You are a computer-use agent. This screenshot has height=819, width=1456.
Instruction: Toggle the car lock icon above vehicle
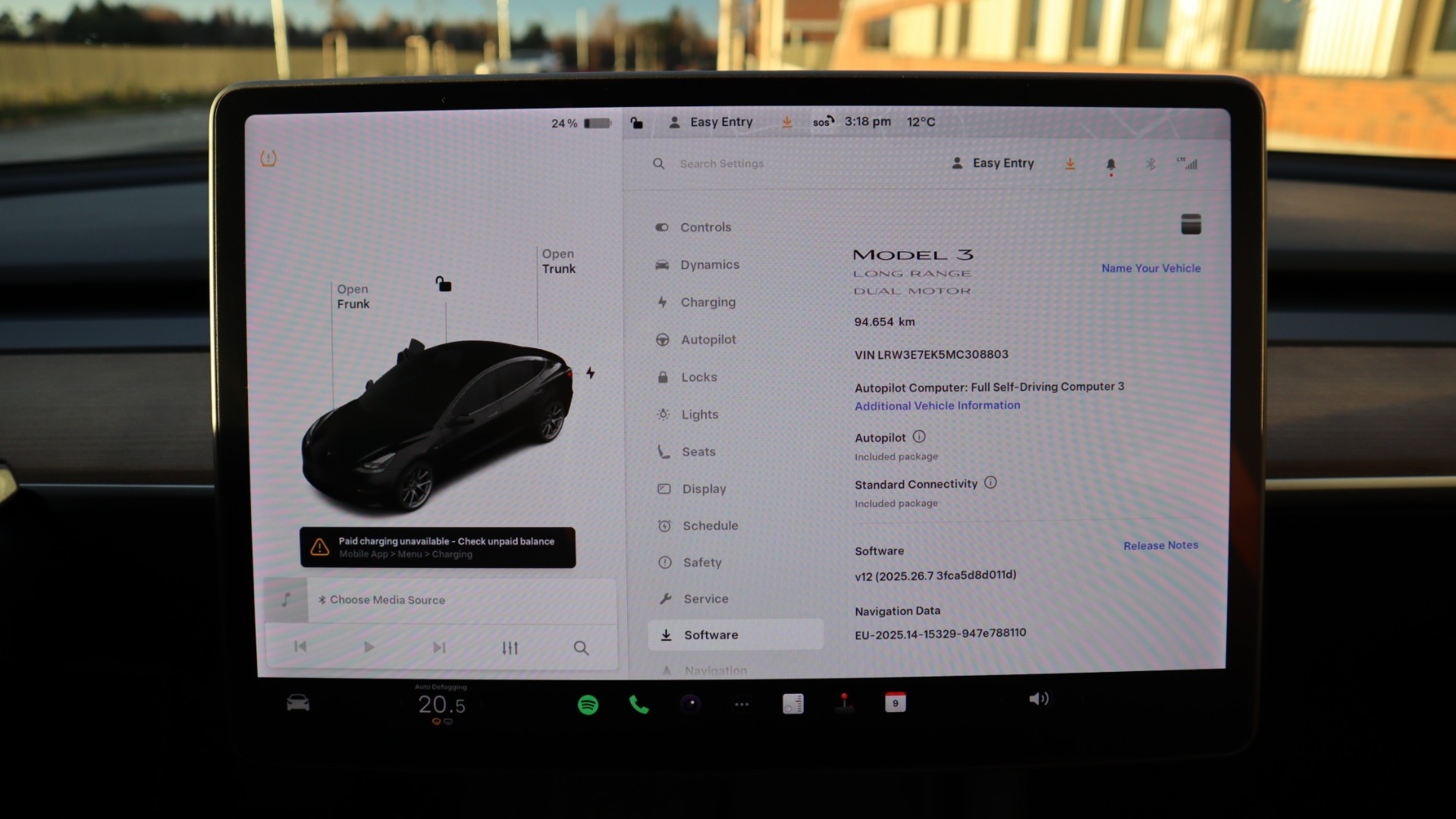click(444, 284)
